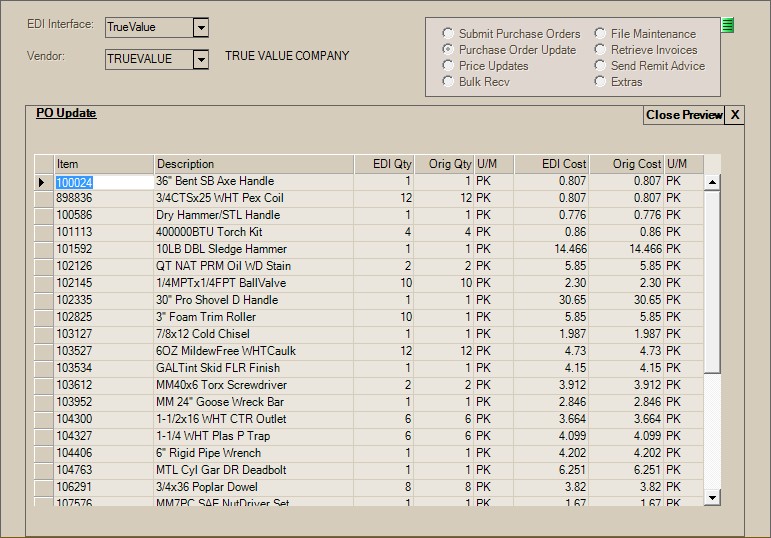Click the PO Update heading
771x538 pixels.
tap(66, 113)
